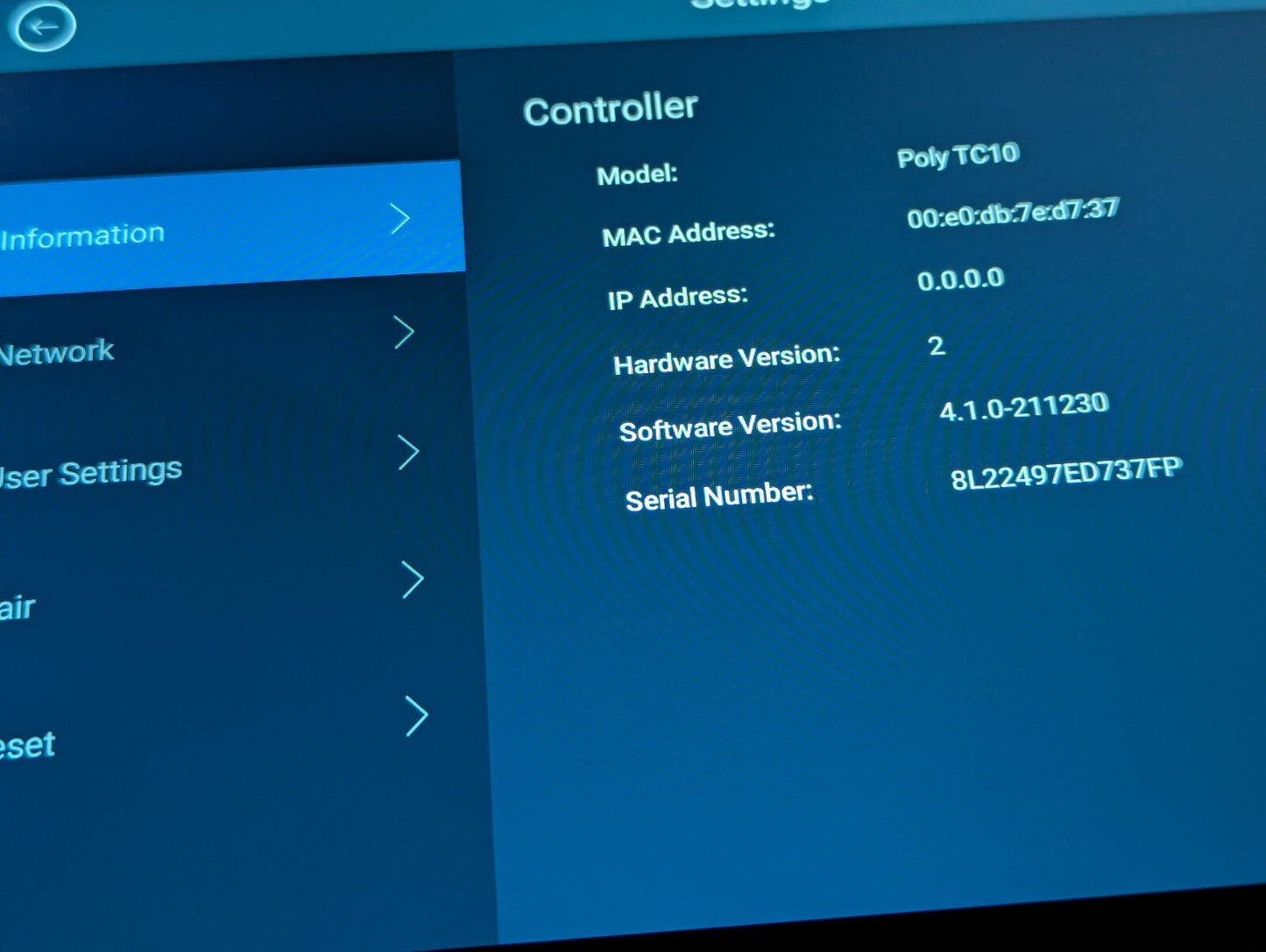Expand the Information row chevron
Viewport: 1266px width, 952px height.
point(400,219)
